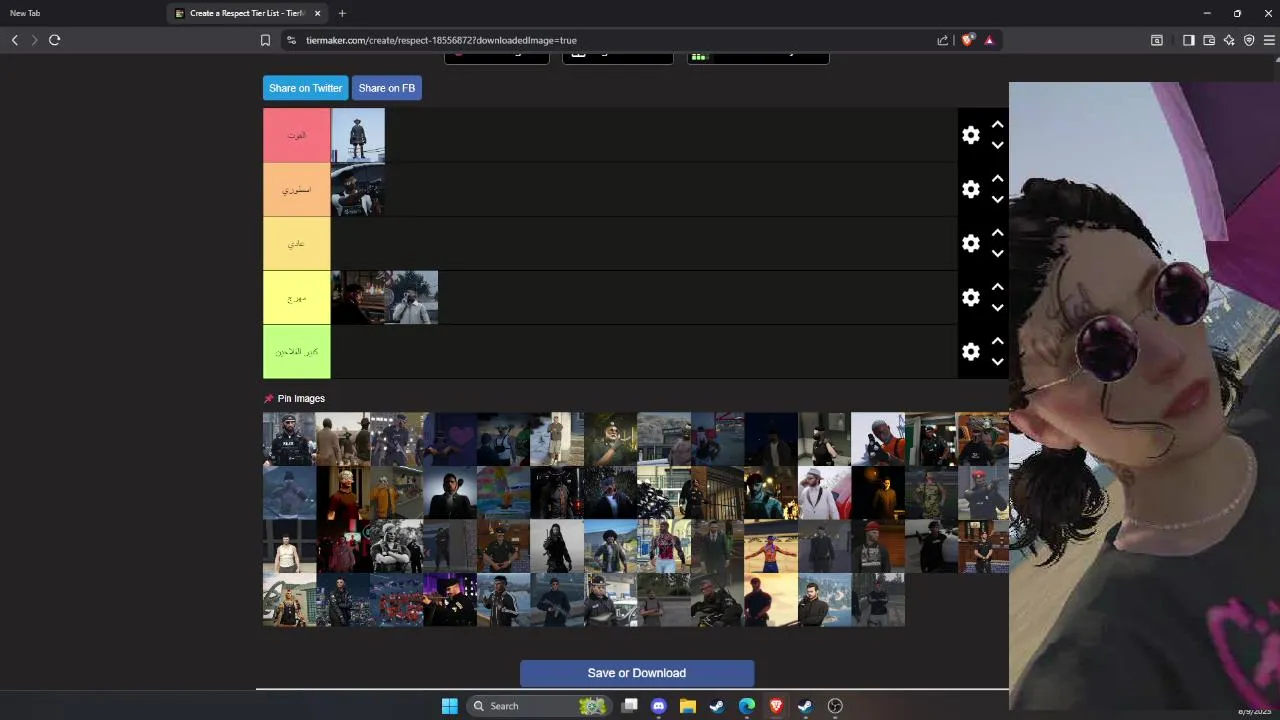Move the مهرج yellow row up
This screenshot has height=720, width=1280.
[997, 286]
